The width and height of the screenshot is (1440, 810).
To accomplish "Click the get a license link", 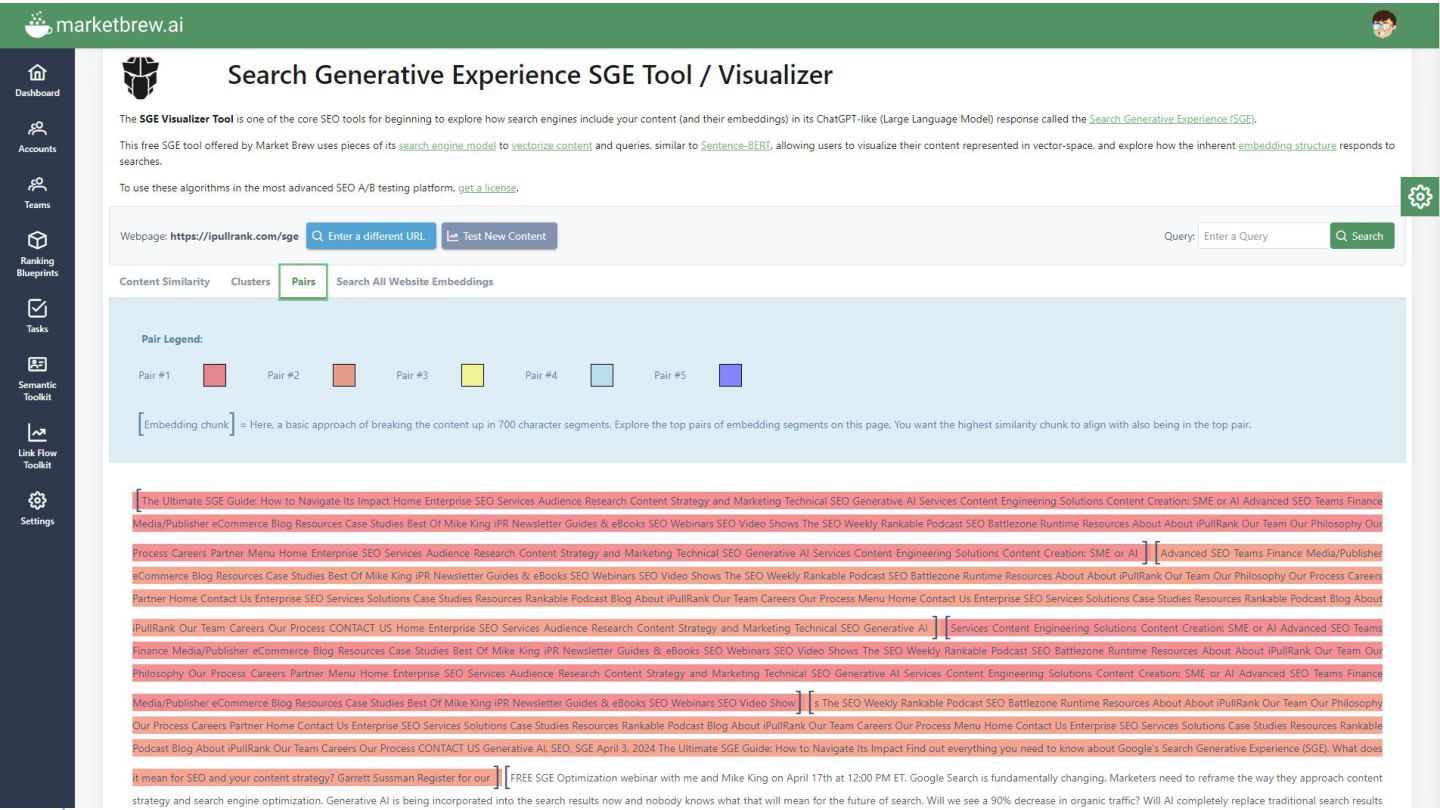I will click(487, 188).
